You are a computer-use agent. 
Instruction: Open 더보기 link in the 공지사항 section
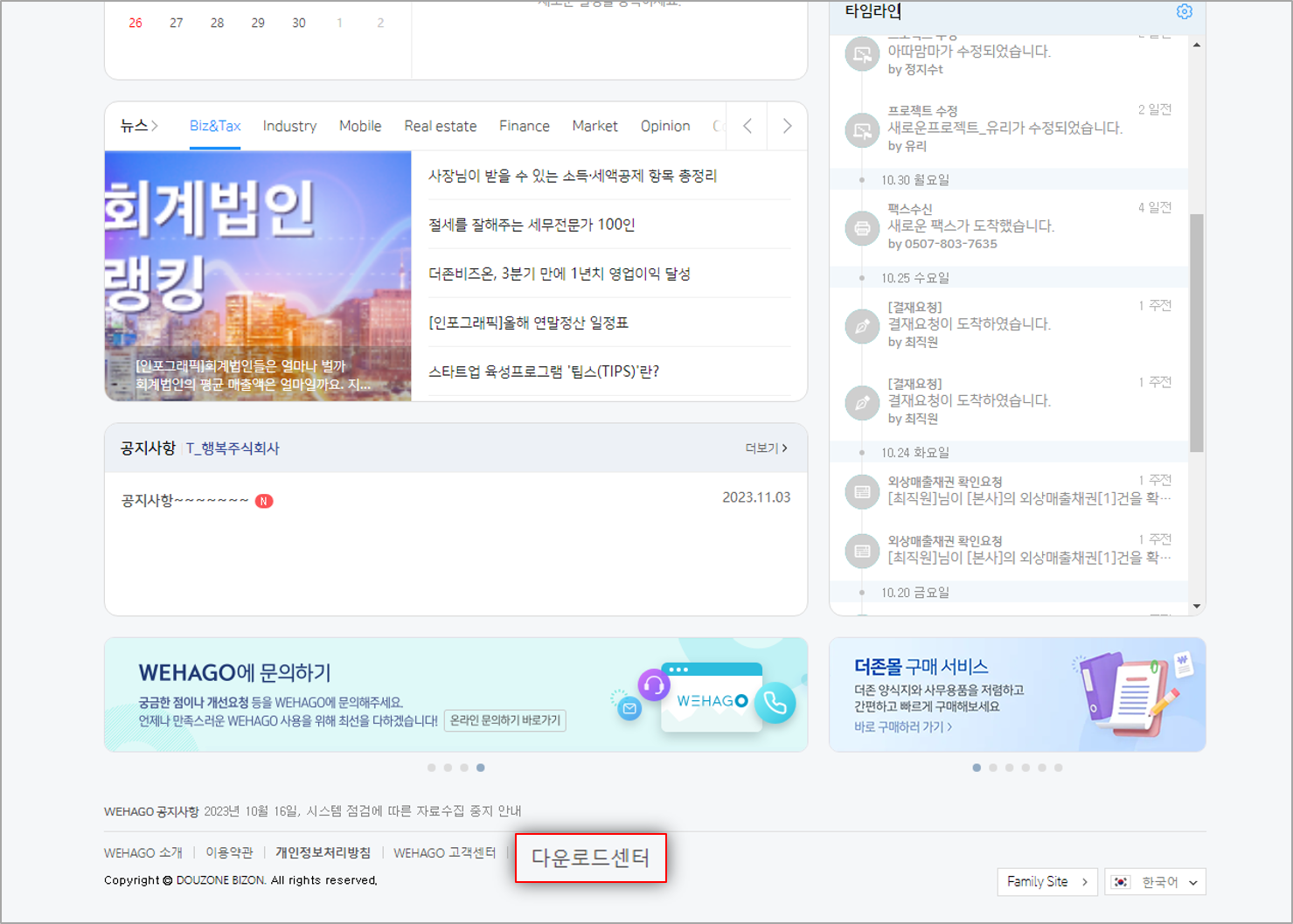click(x=764, y=448)
